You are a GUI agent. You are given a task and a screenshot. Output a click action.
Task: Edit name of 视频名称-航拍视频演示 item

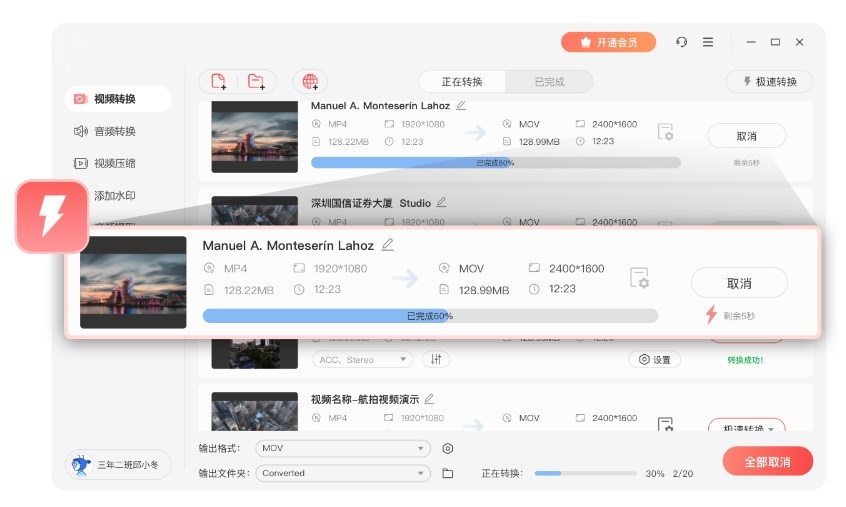[x=429, y=399]
